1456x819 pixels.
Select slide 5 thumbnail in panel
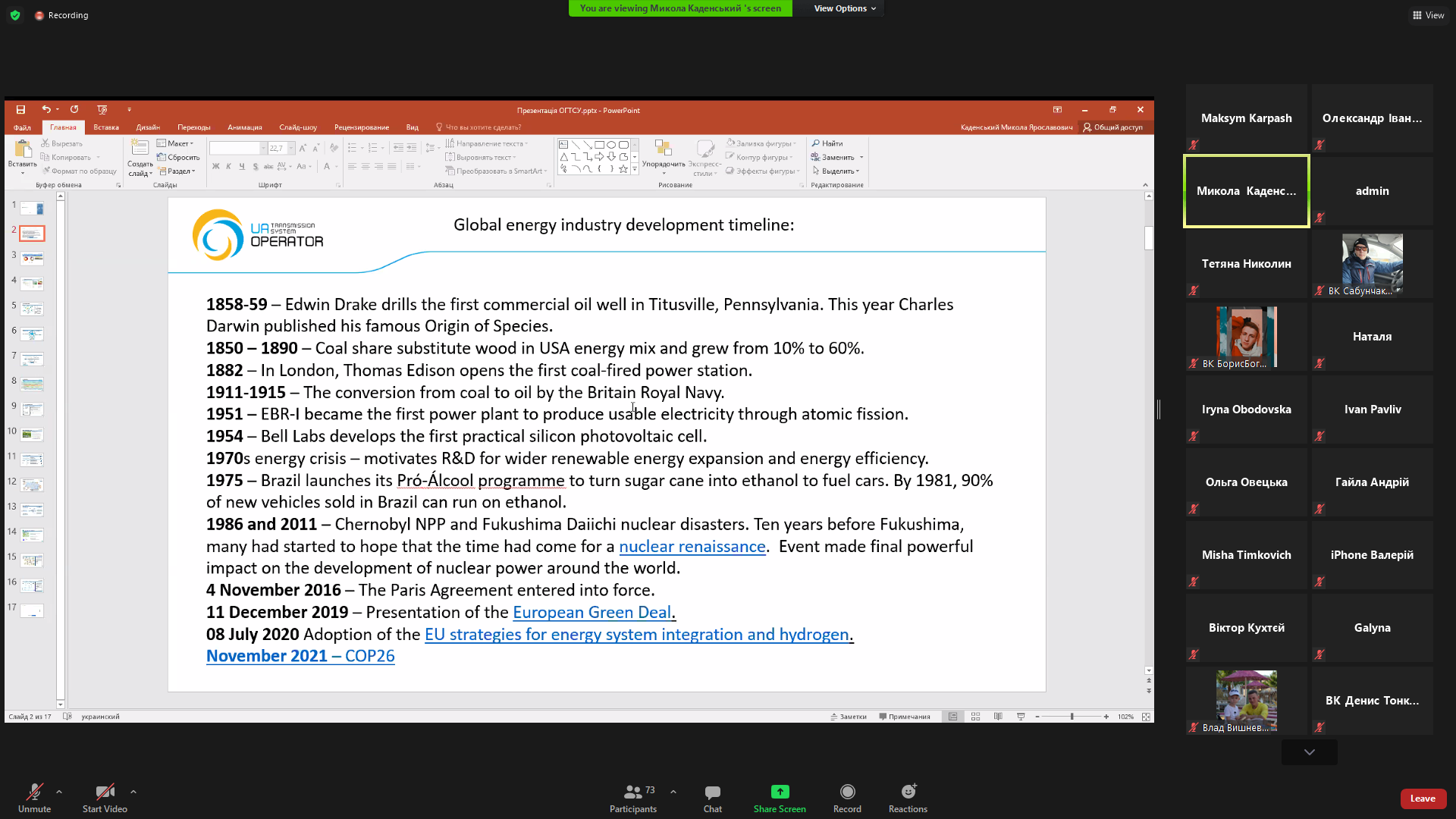tap(32, 309)
